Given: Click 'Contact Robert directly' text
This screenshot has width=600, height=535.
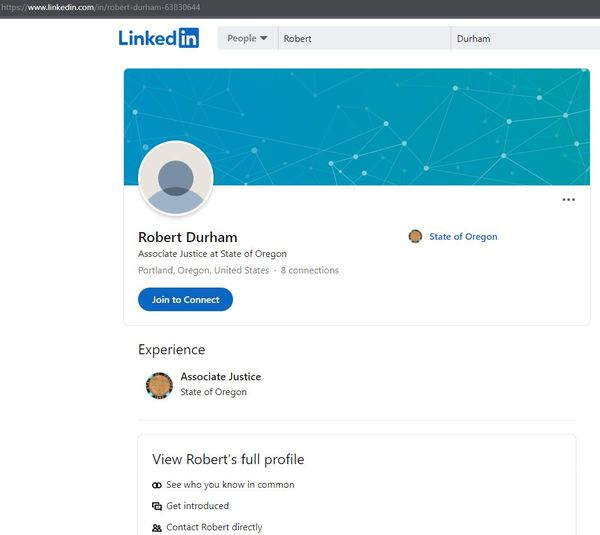Looking at the screenshot, I should pyautogui.click(x=214, y=527).
